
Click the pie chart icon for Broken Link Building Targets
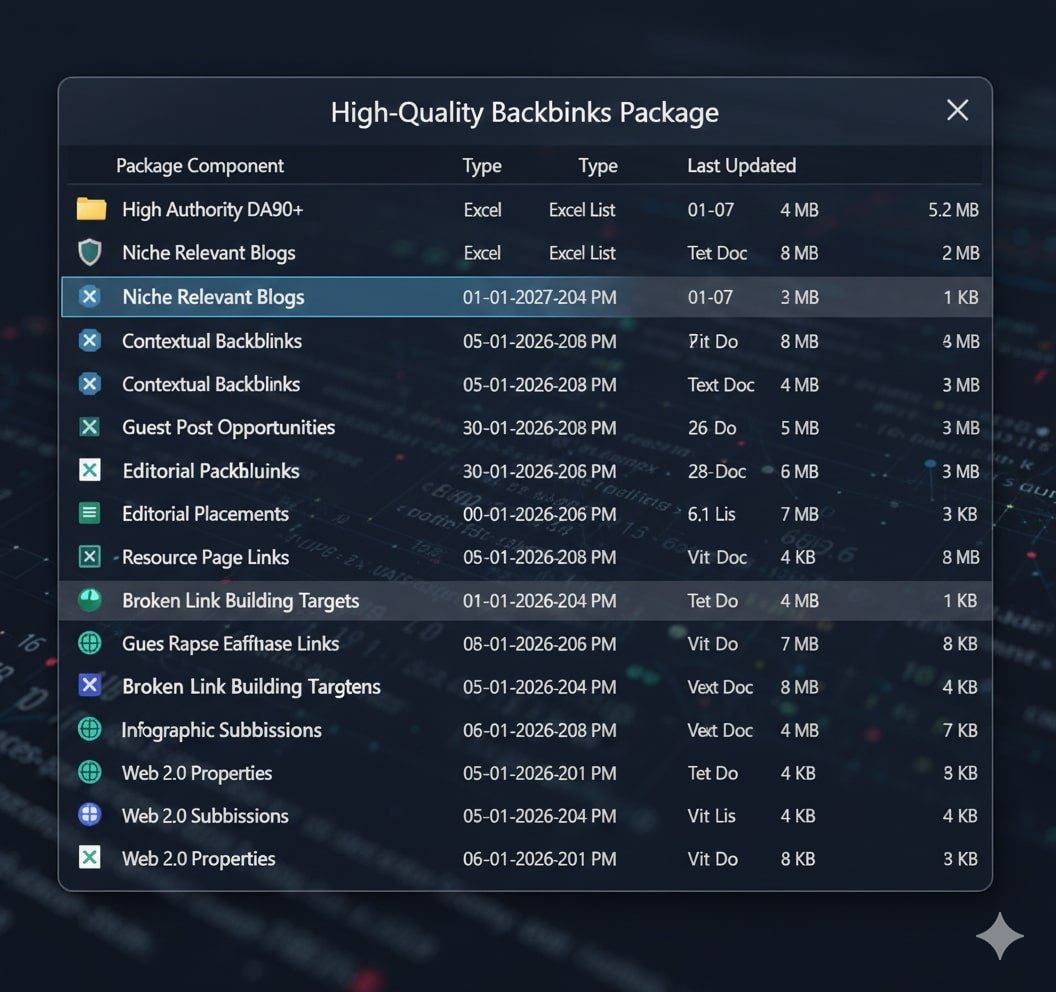tap(90, 600)
